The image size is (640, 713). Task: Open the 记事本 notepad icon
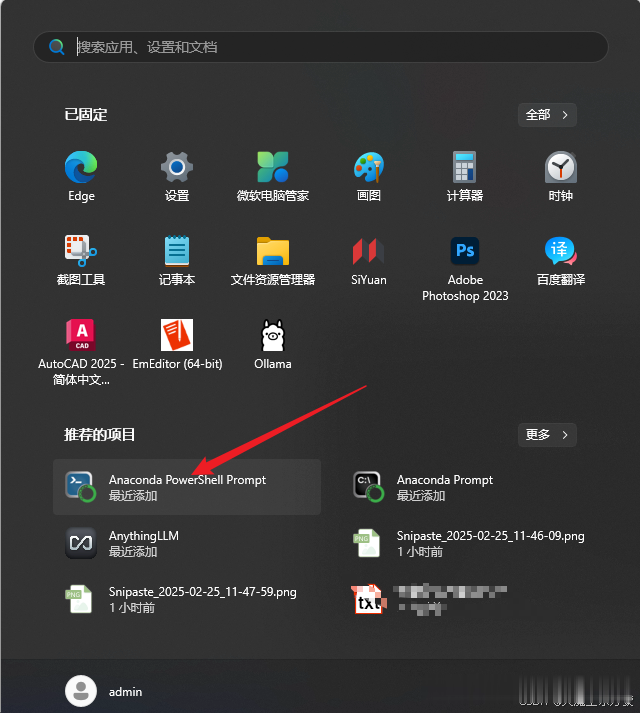pos(177,251)
